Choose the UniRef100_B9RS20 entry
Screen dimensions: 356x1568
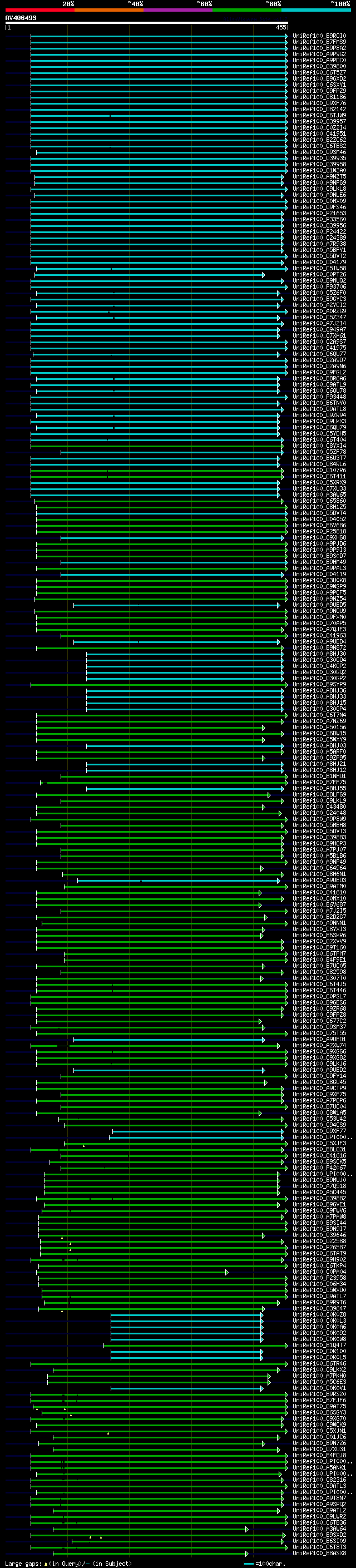[x=319, y=1394]
